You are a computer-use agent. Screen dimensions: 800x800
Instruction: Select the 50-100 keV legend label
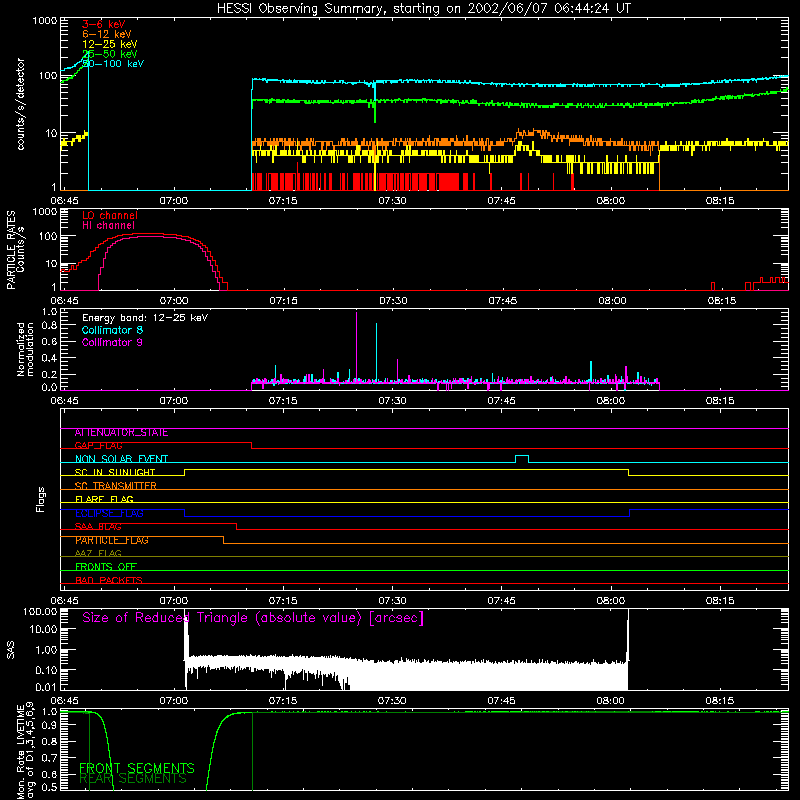tap(113, 63)
